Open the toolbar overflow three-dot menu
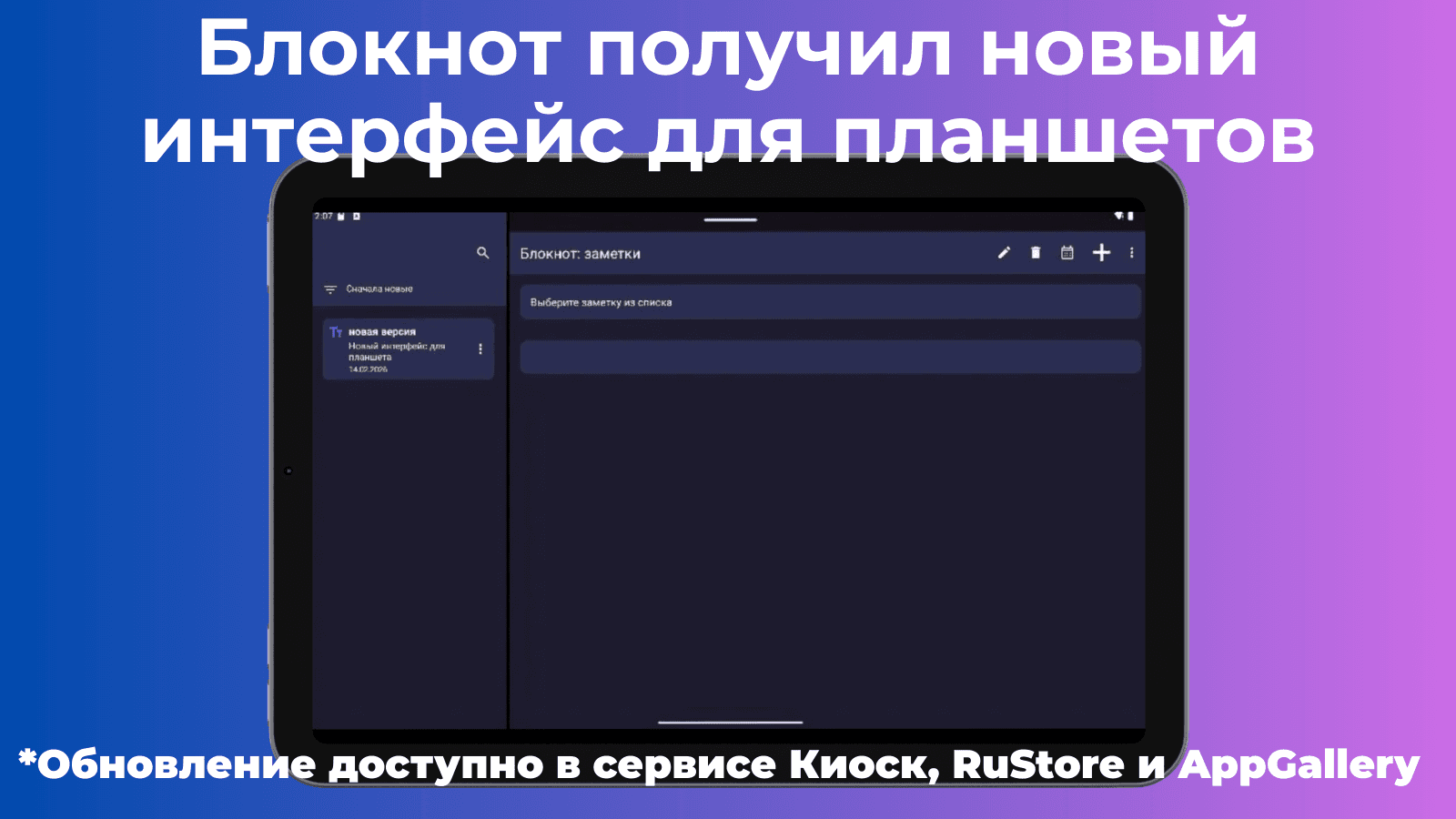The width and height of the screenshot is (1456, 819). 1131,254
